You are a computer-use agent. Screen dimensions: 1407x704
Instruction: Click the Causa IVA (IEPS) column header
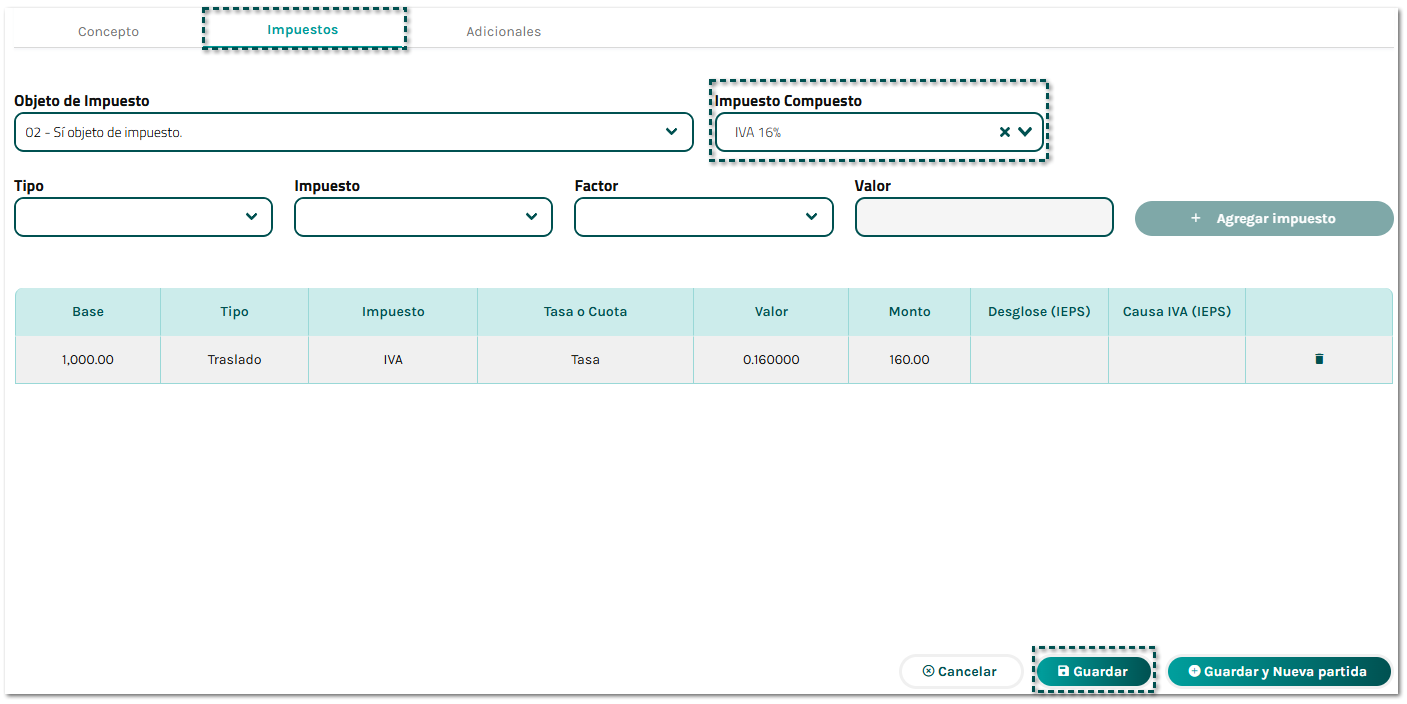point(1177,312)
